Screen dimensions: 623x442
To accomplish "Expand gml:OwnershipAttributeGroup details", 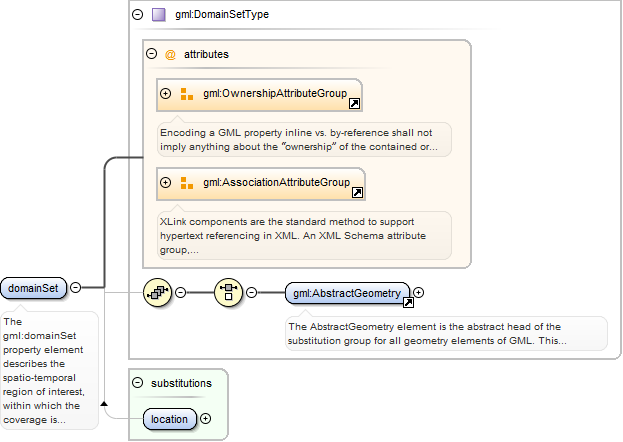I will coord(166,94).
